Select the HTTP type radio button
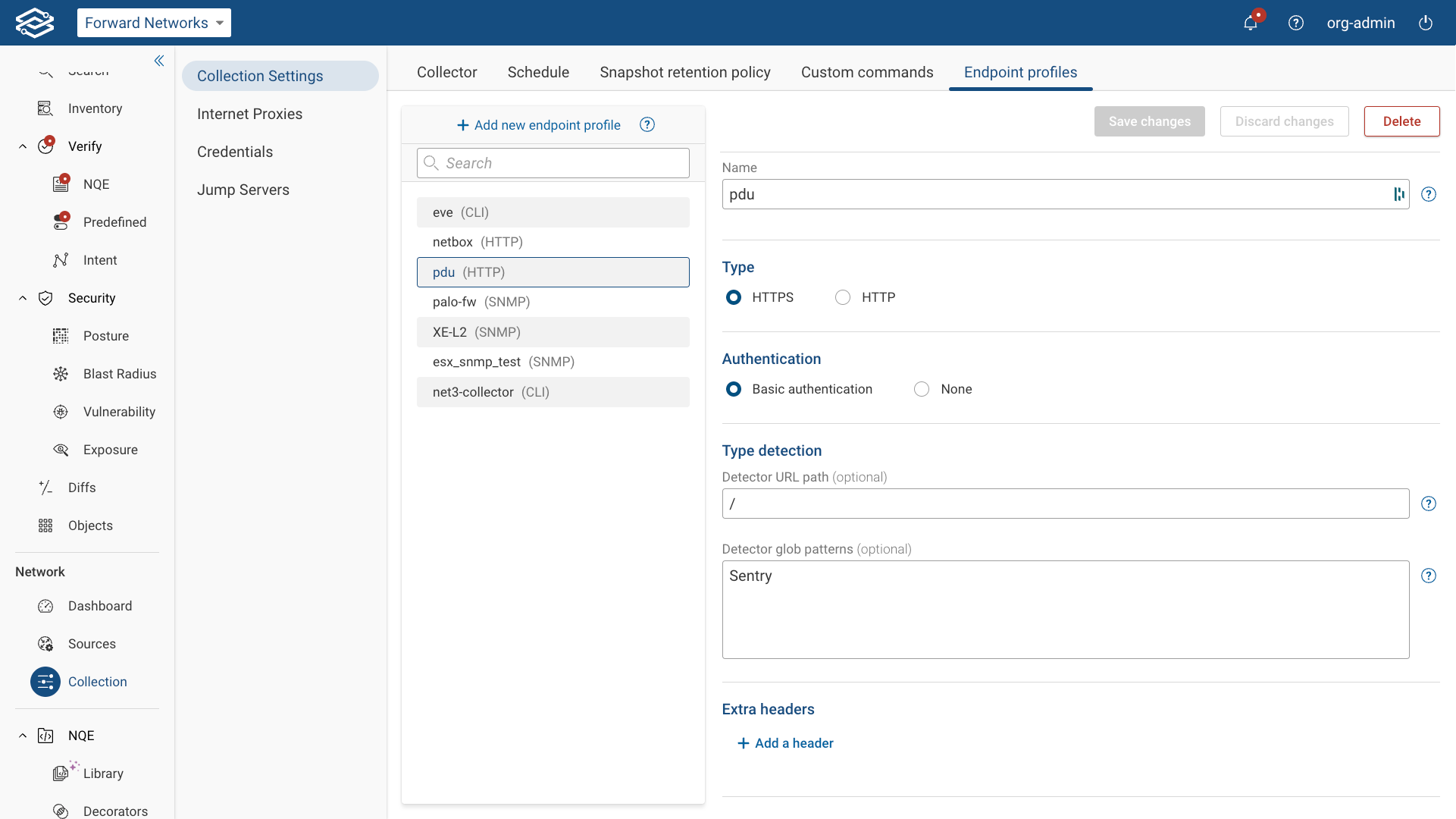The height and width of the screenshot is (819, 1456). point(842,297)
